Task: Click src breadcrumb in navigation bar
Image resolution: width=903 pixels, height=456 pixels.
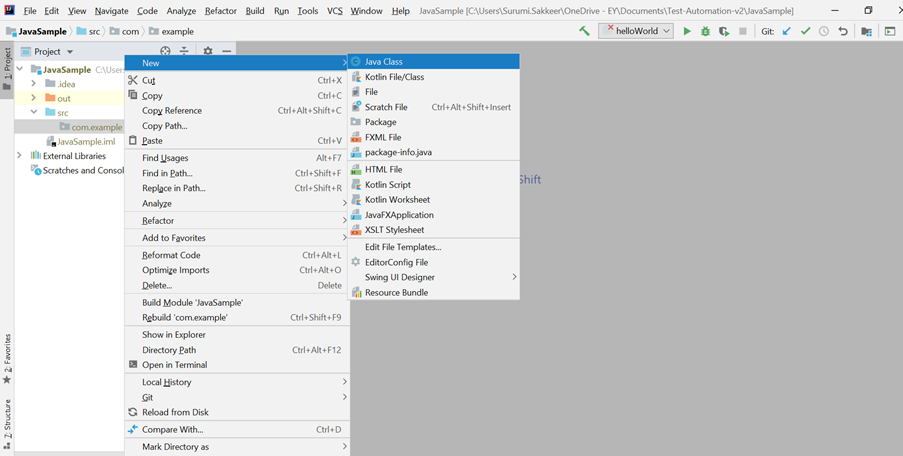Action: tap(88, 31)
